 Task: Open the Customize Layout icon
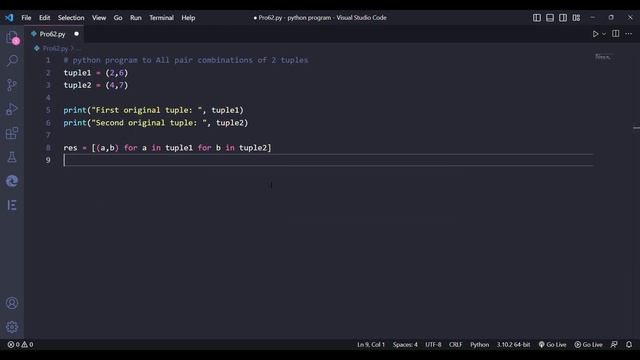point(576,18)
